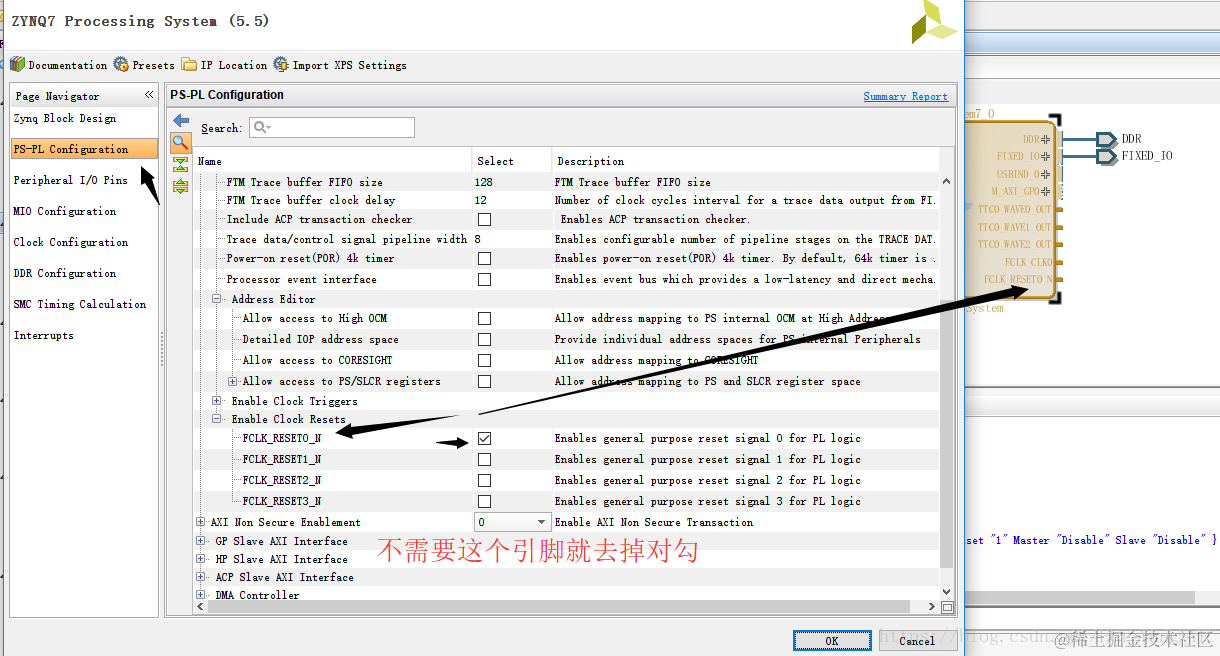Enable the FCLK_RESET1_N checkbox
Image resolution: width=1220 pixels, height=656 pixels.
pos(484,460)
